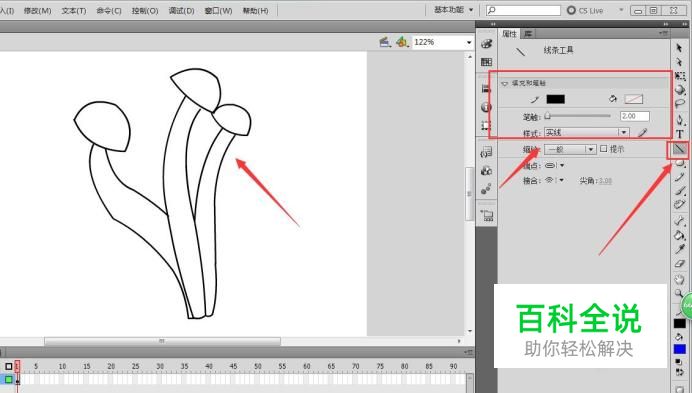Click the stroke width 2.00 input field
The width and height of the screenshot is (692, 393).
point(635,116)
